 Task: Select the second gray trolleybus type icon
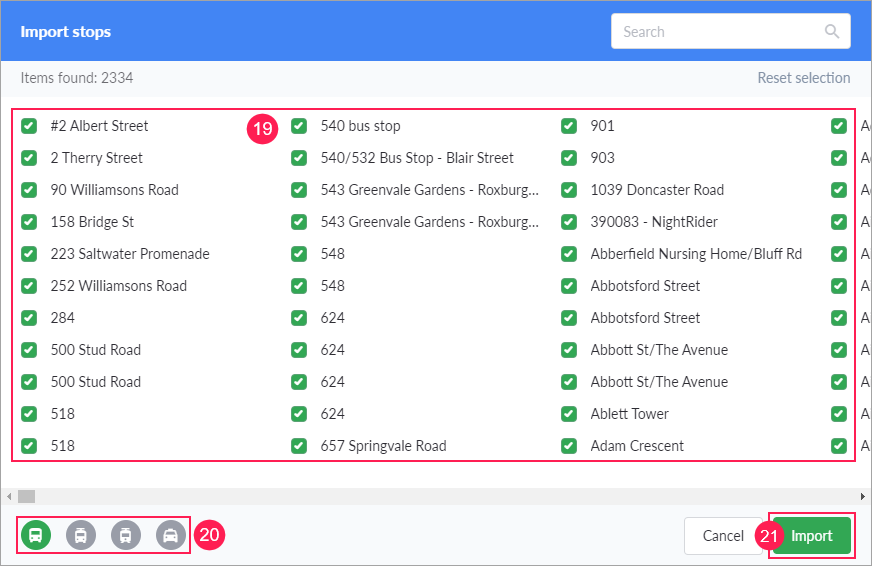[x=81, y=535]
